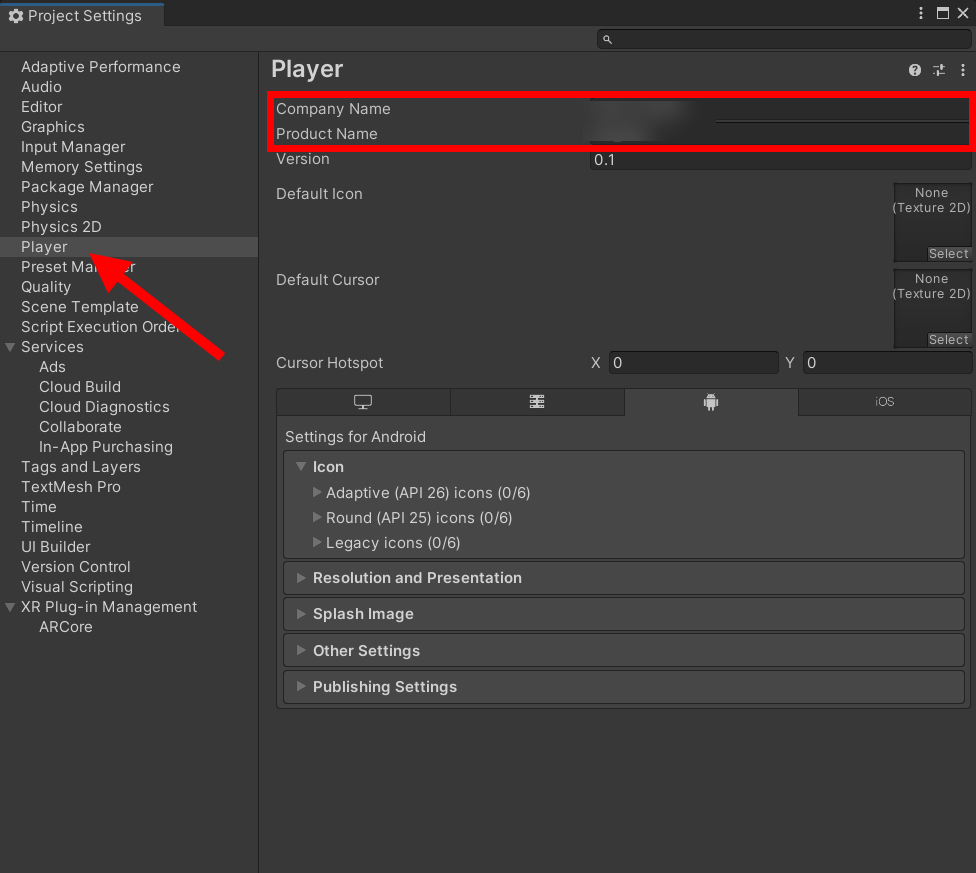Open Cloud Build settings
Viewport: 976px width, 873px height.
pyautogui.click(x=80, y=387)
